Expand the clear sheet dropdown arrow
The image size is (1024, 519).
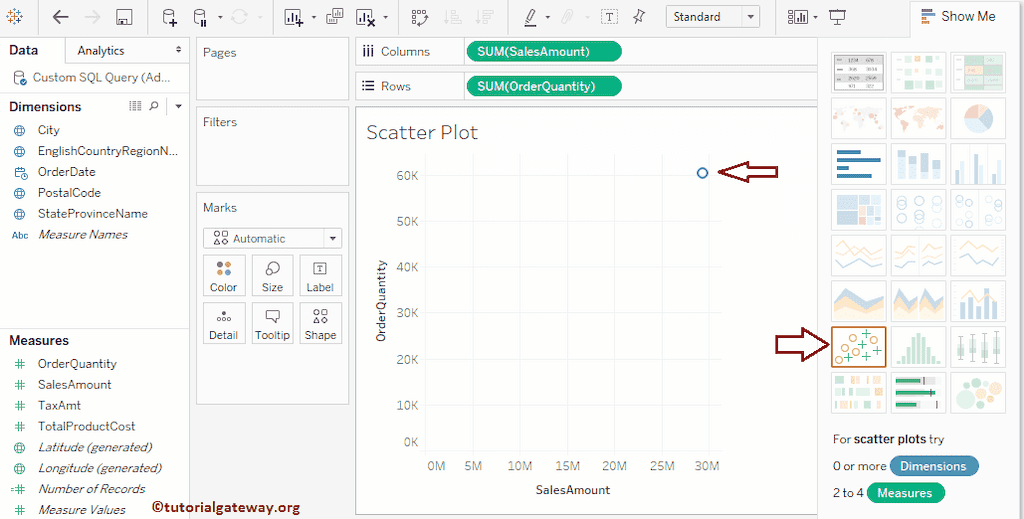(x=386, y=18)
